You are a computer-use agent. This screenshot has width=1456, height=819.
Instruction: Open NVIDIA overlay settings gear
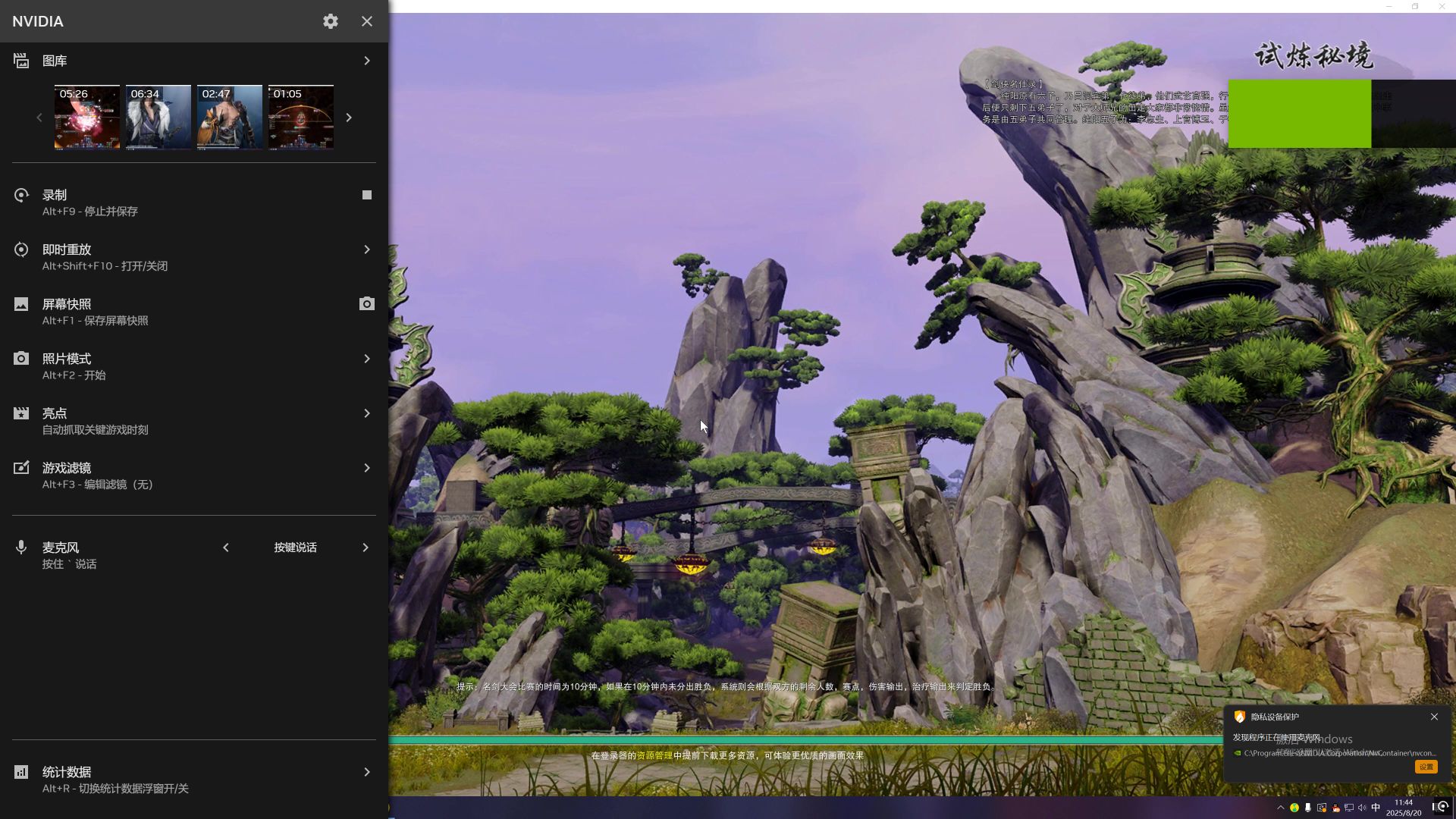[331, 21]
